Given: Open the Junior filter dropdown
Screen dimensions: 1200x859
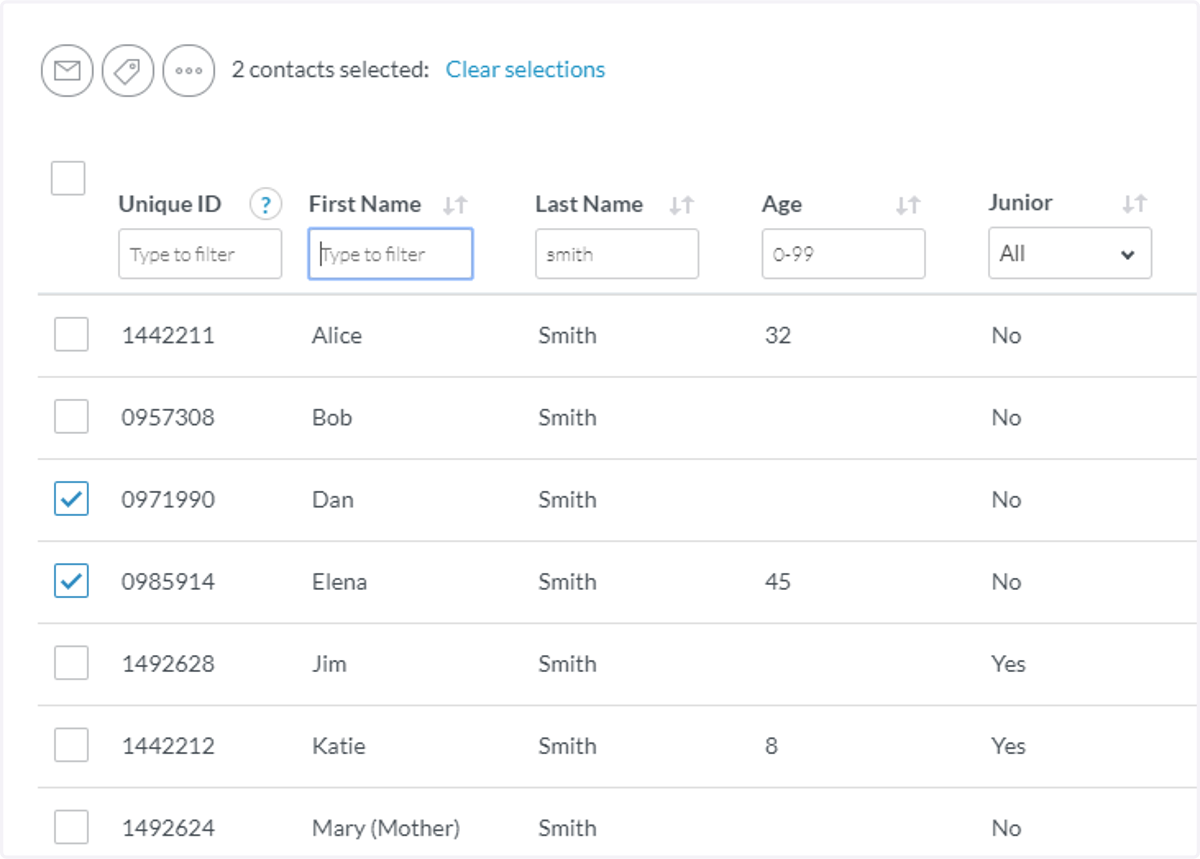Looking at the screenshot, I should pos(1070,254).
